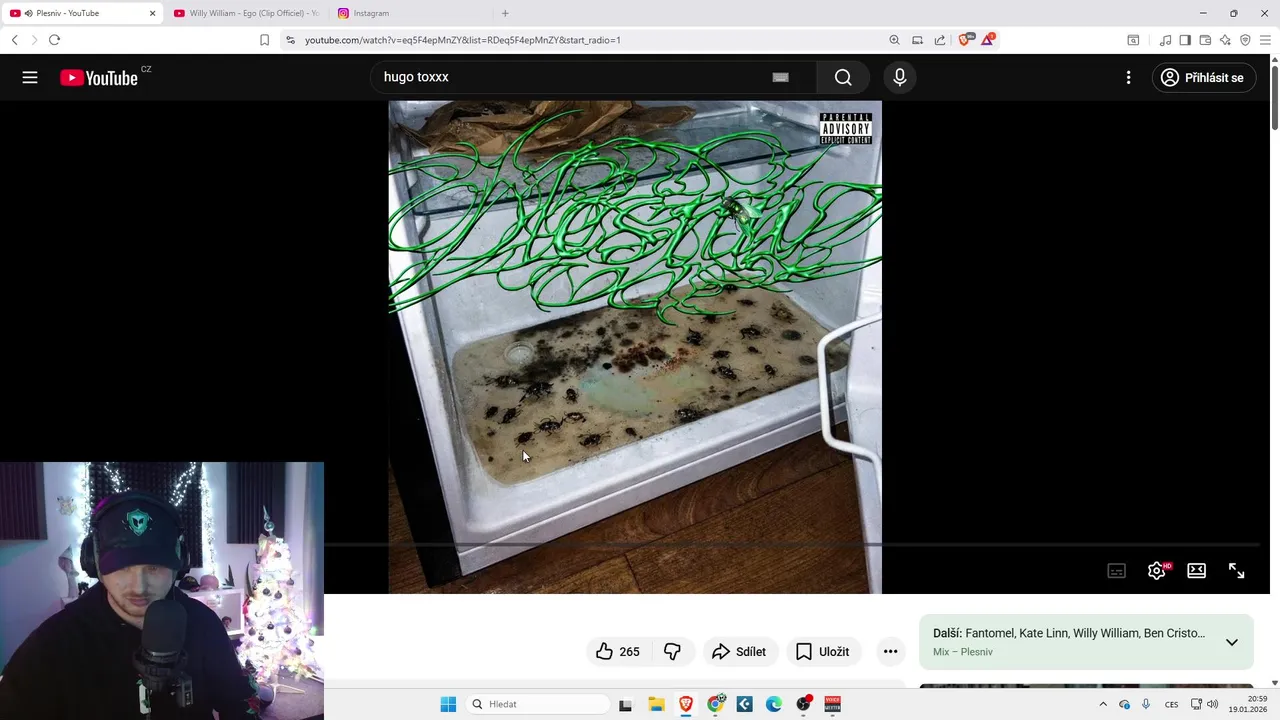Open a new browser tab
The image size is (1280, 720).
click(x=505, y=13)
